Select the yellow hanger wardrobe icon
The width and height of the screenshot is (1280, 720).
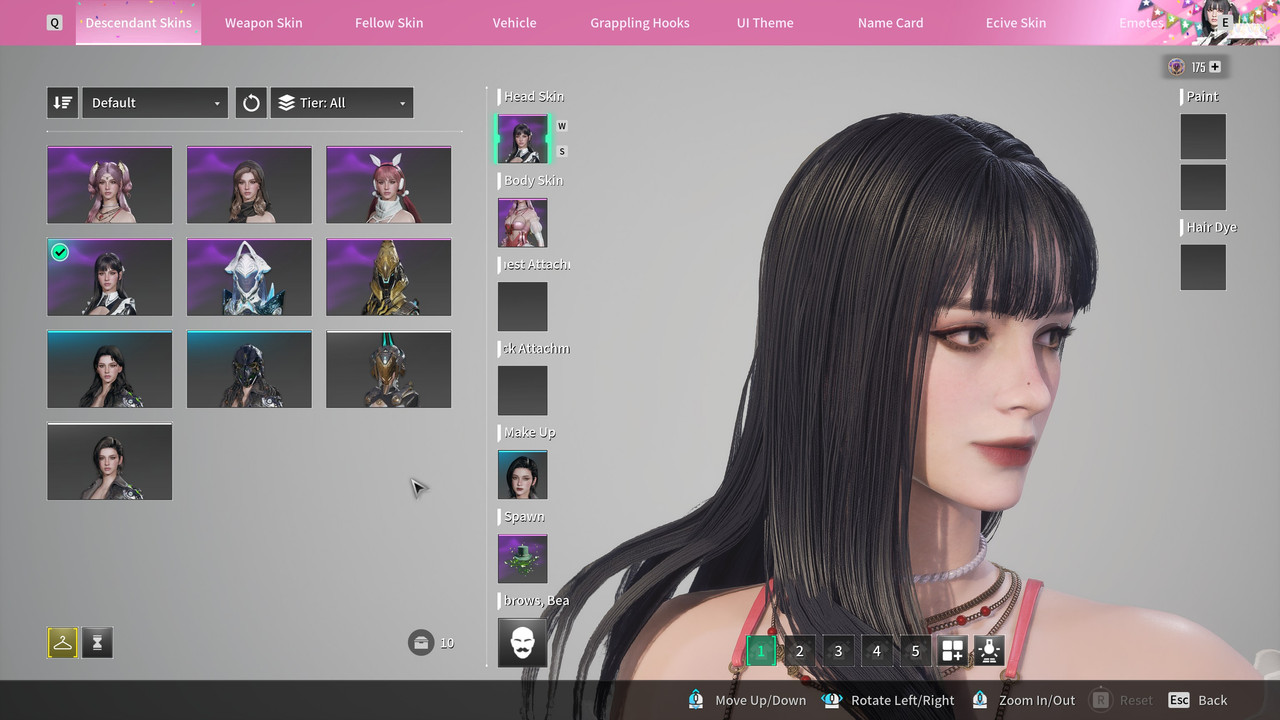62,643
